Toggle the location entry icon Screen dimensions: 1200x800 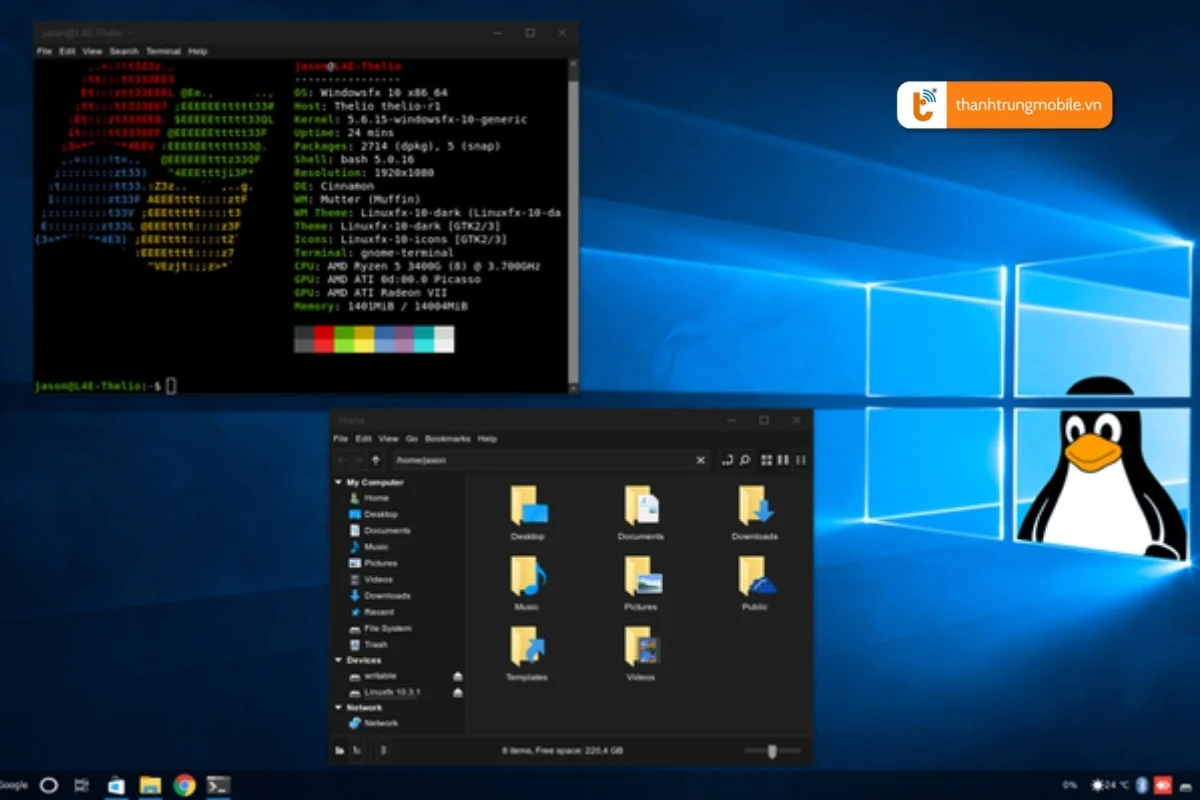point(727,460)
